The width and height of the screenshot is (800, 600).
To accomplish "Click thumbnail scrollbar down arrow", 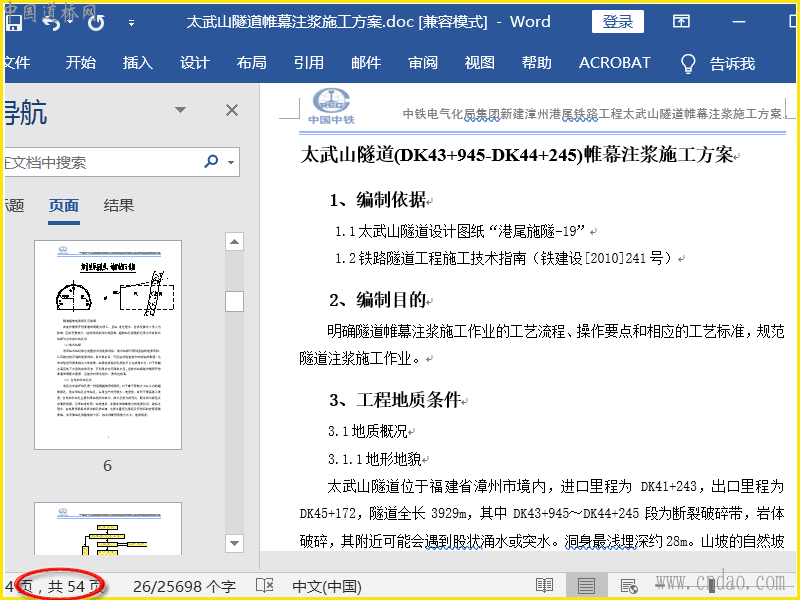I will coord(234,543).
